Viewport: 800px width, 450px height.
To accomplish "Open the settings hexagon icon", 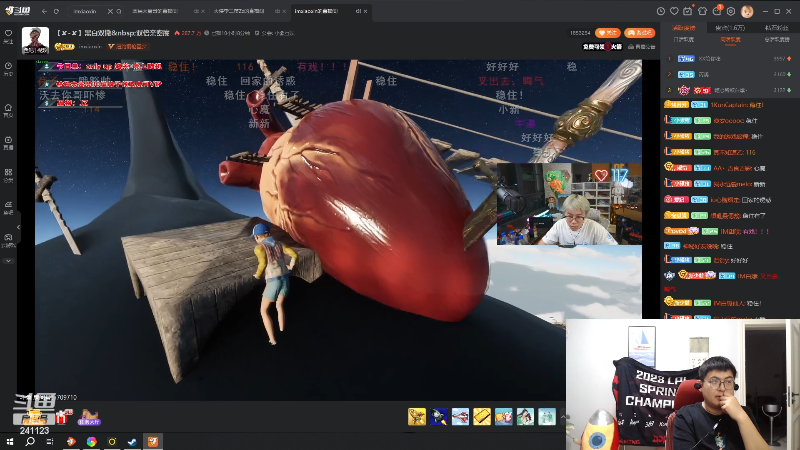I will click(731, 11).
